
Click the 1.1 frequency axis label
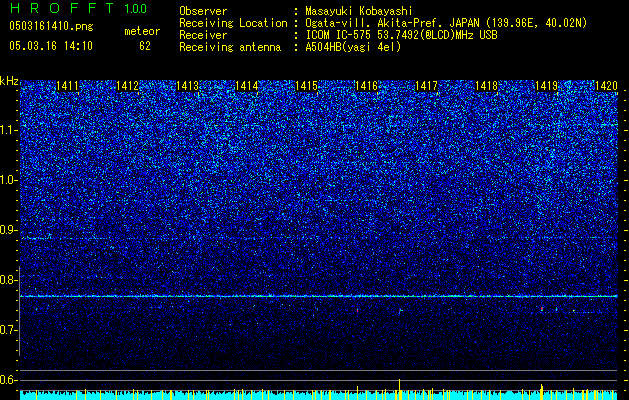point(9,130)
